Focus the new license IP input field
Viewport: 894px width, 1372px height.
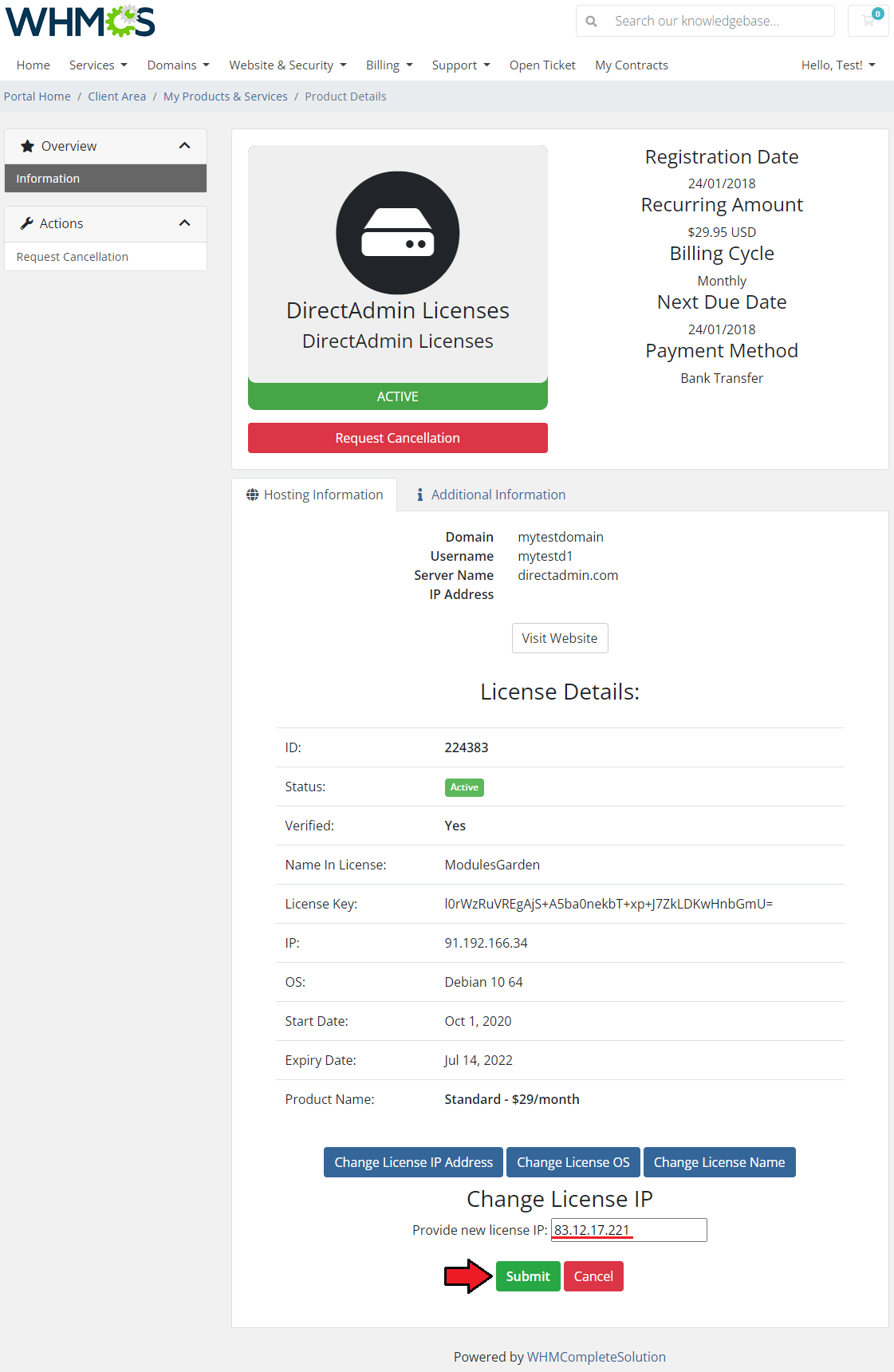point(629,1230)
